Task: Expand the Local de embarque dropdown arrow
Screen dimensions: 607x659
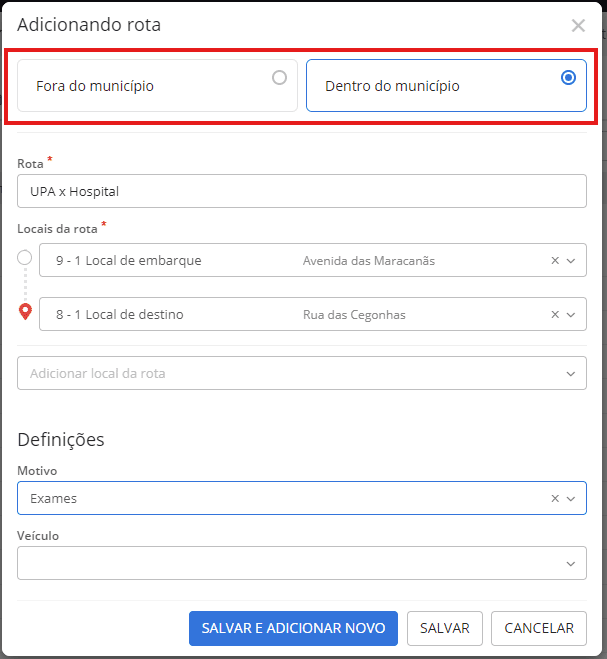Action: pos(571,261)
